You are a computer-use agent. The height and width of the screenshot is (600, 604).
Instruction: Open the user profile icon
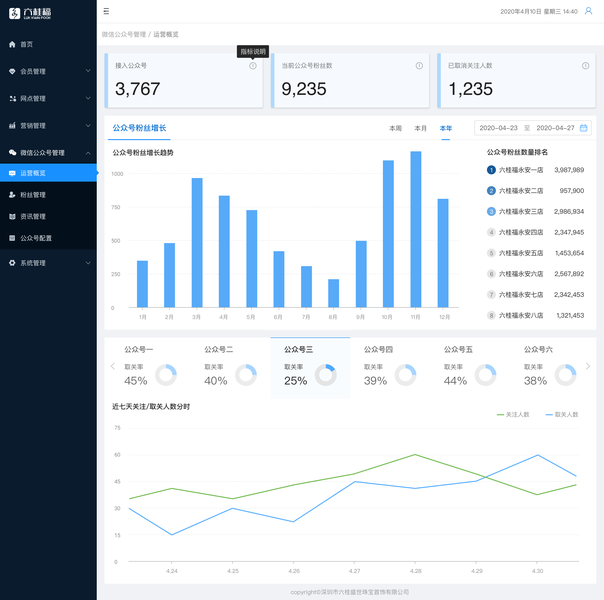click(x=588, y=11)
